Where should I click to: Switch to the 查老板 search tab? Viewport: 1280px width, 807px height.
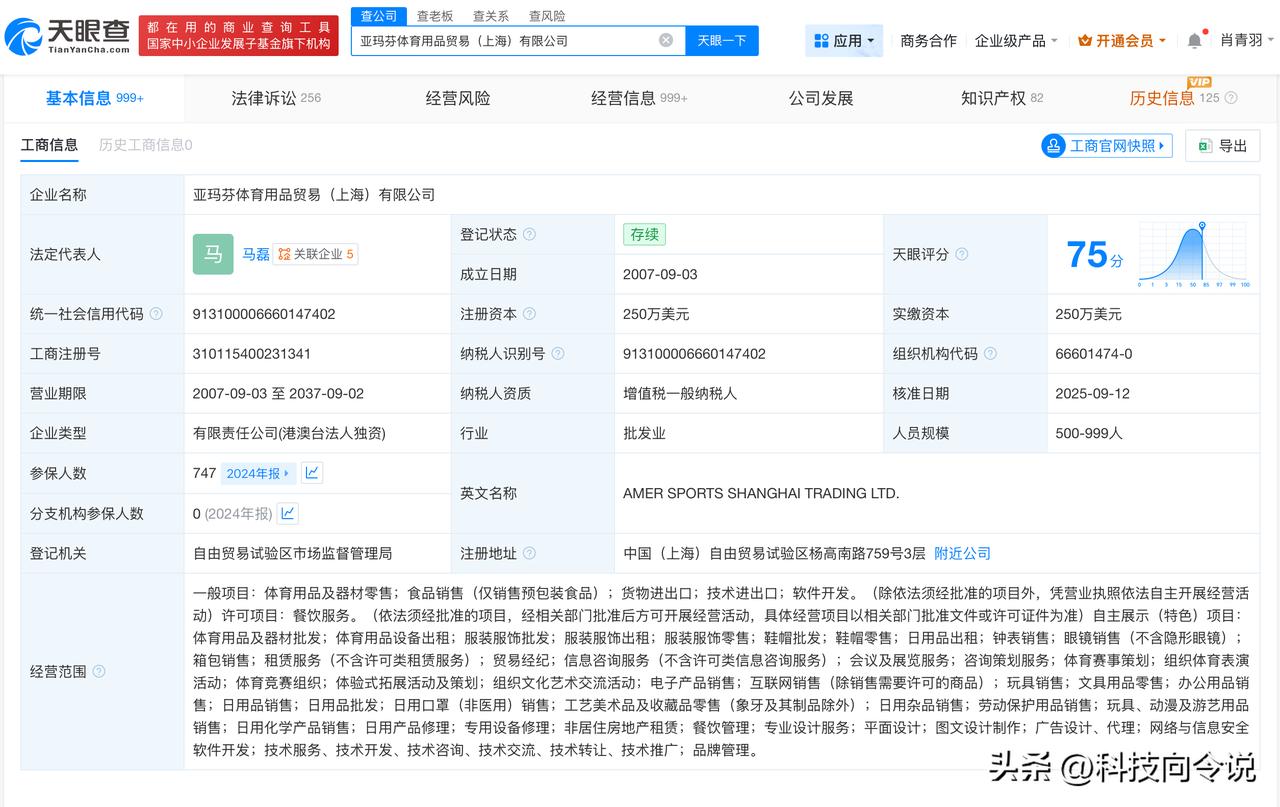coord(435,16)
